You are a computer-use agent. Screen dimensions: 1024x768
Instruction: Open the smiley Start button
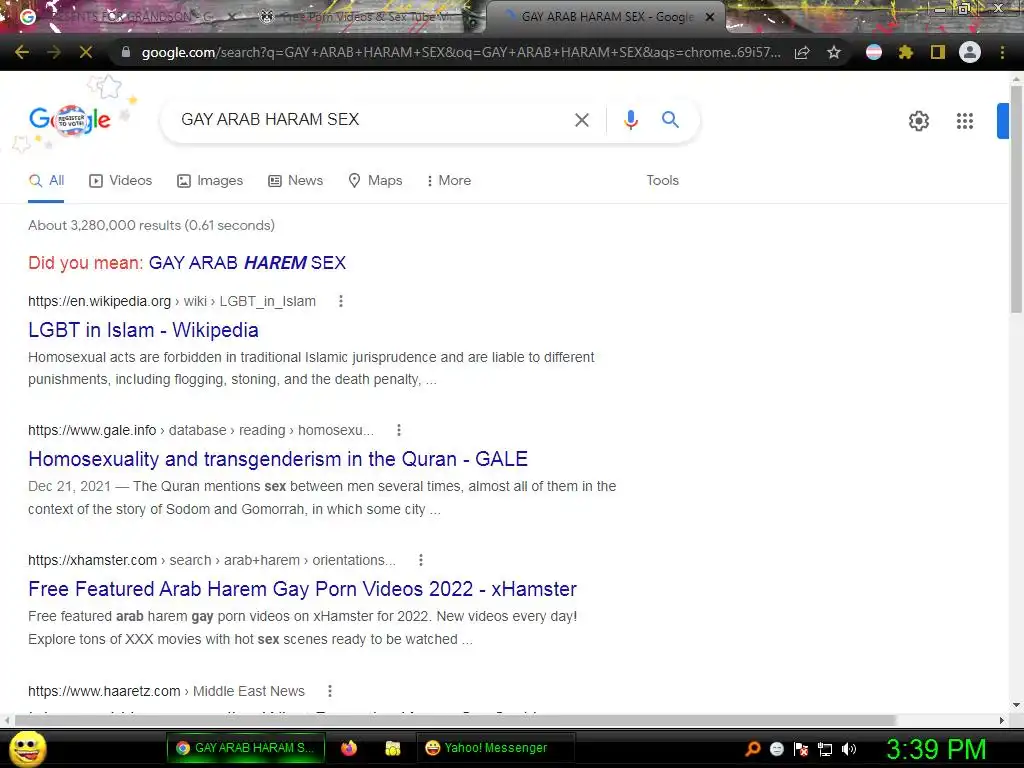tap(27, 748)
